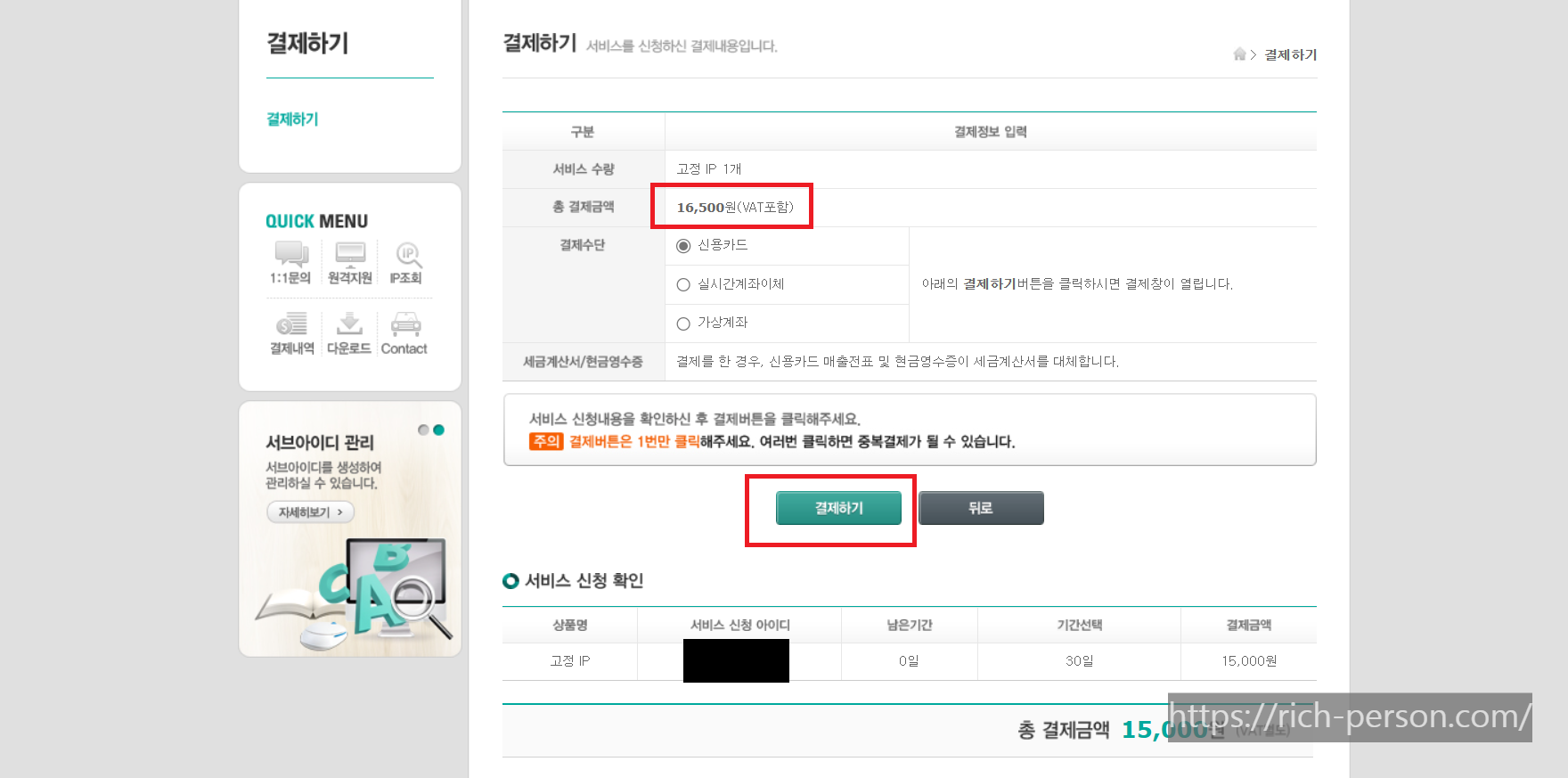This screenshot has width=1568, height=778.
Task: Click the 16,500원(VAT포함) total amount
Action: pos(734,208)
